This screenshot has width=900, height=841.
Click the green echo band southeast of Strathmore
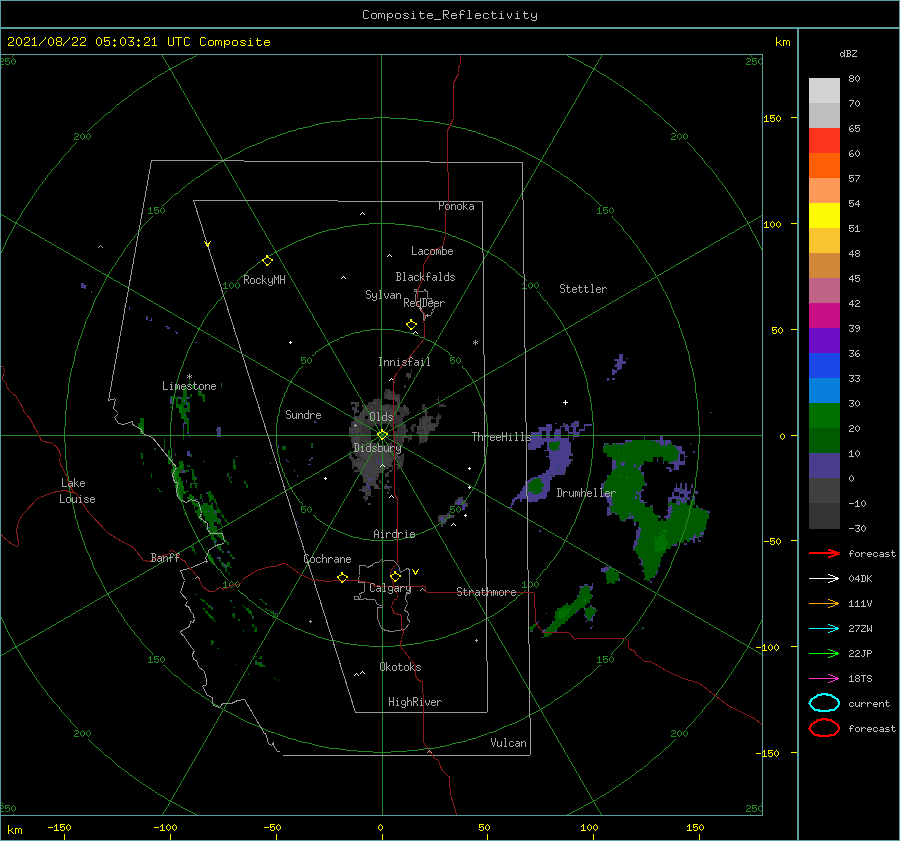click(x=568, y=610)
